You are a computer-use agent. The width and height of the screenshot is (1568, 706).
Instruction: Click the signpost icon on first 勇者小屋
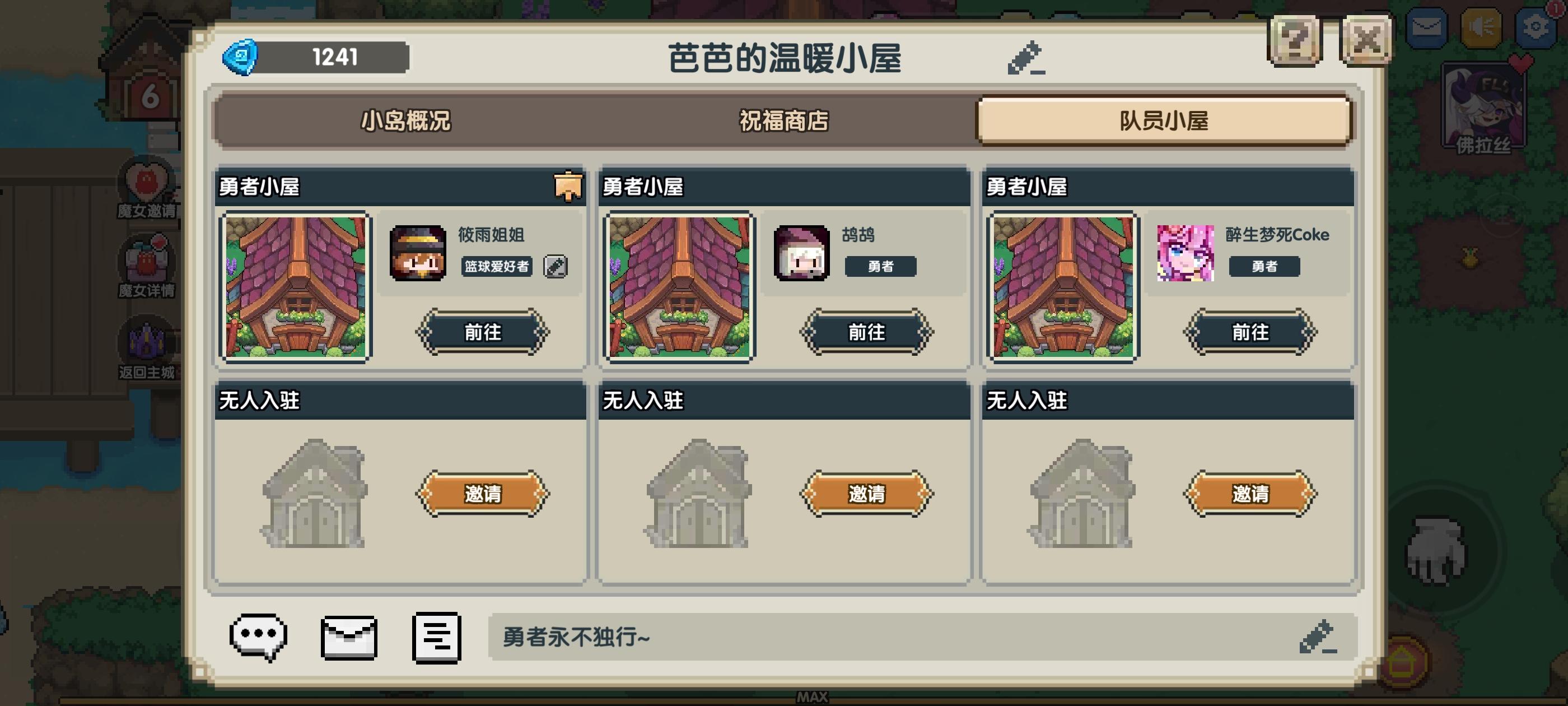click(568, 186)
